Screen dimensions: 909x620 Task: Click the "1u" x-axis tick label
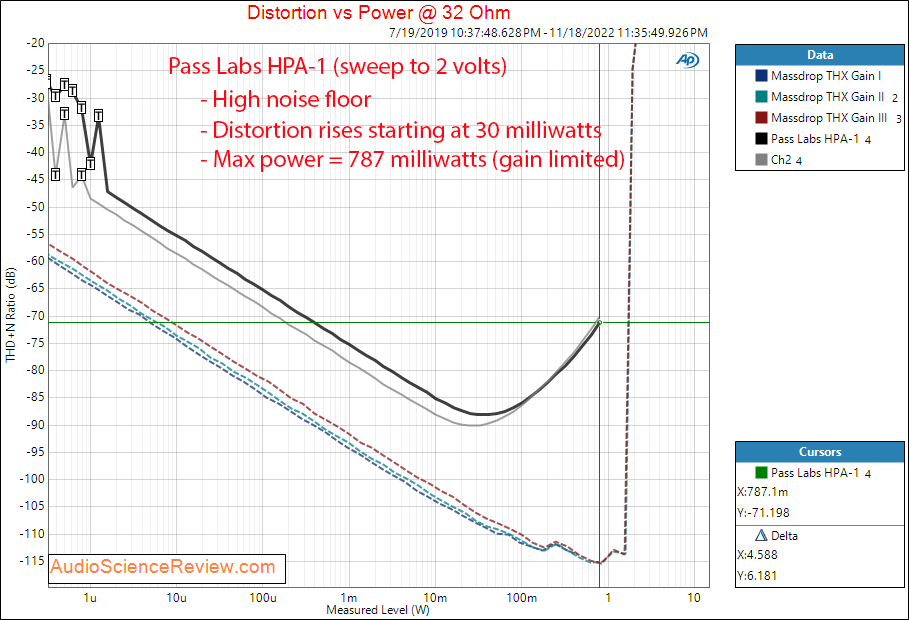point(90,597)
